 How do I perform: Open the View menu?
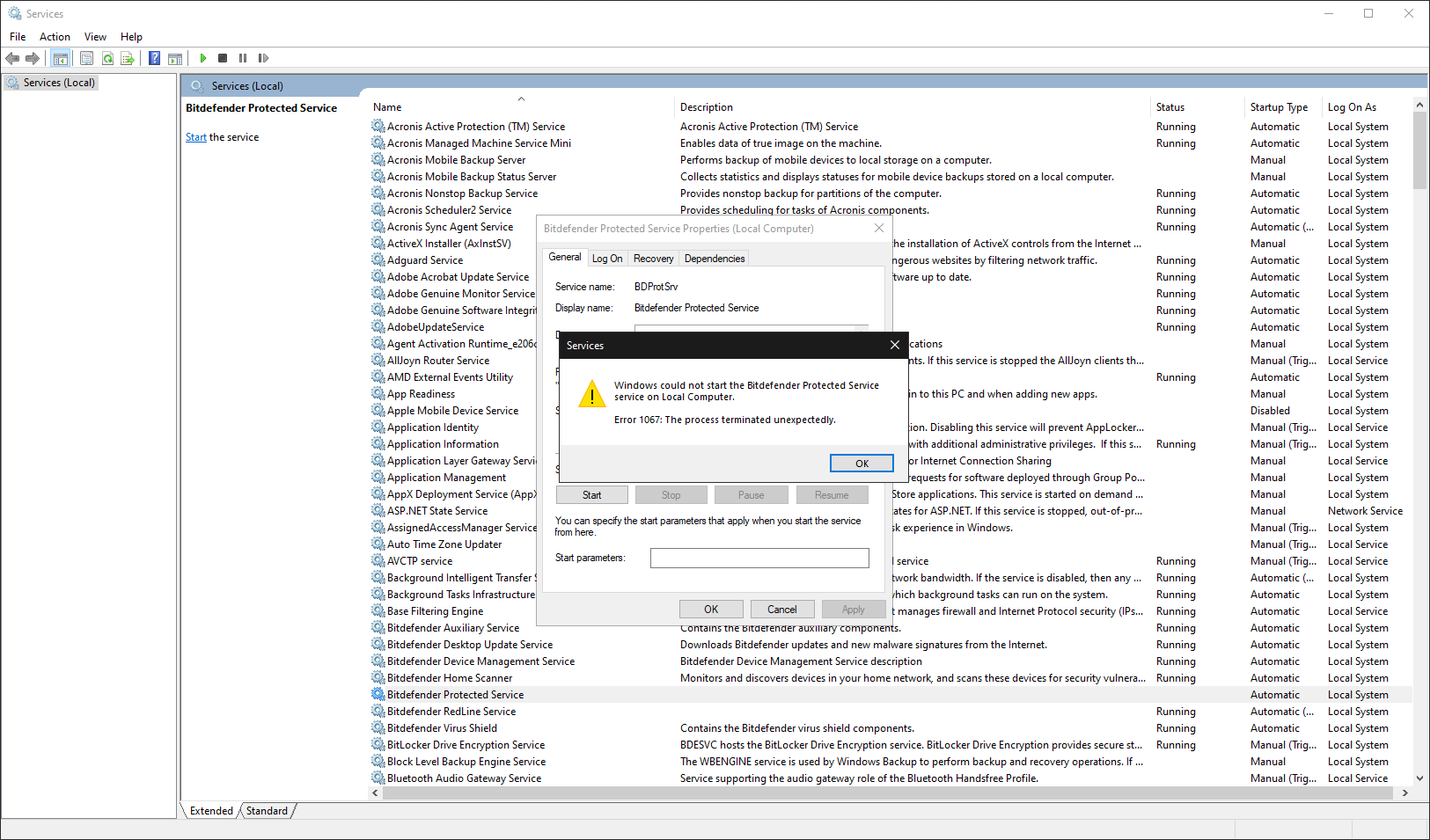[95, 37]
